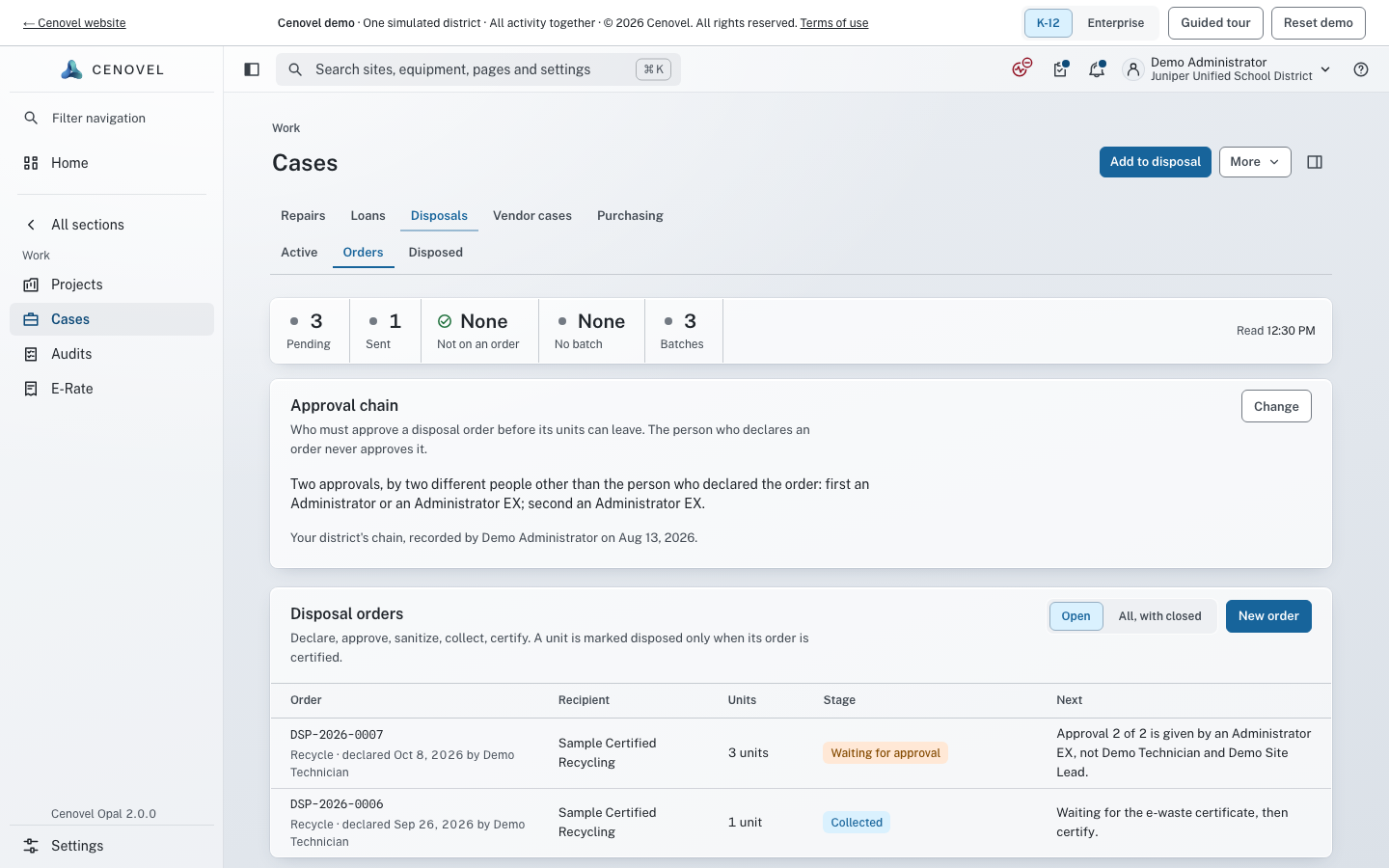Select Cases in the sidebar
The width and height of the screenshot is (1389, 868).
click(112, 319)
